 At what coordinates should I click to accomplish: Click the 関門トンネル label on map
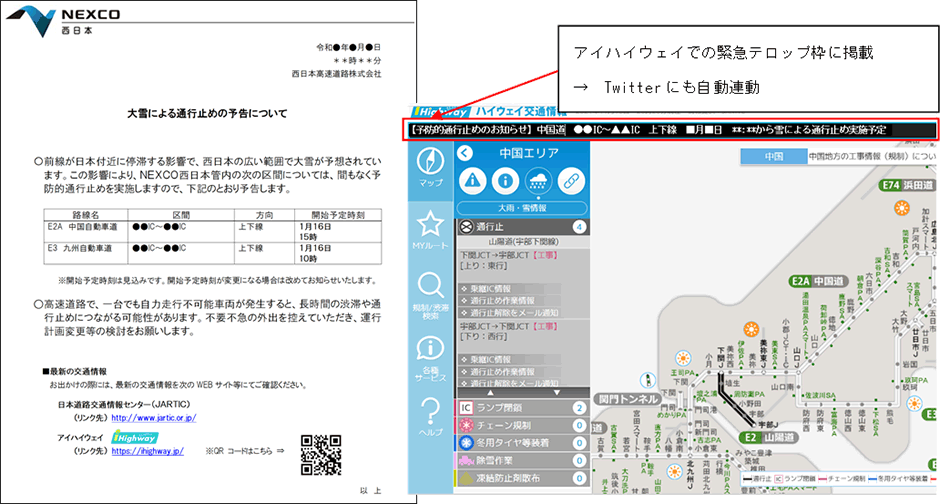[628, 399]
